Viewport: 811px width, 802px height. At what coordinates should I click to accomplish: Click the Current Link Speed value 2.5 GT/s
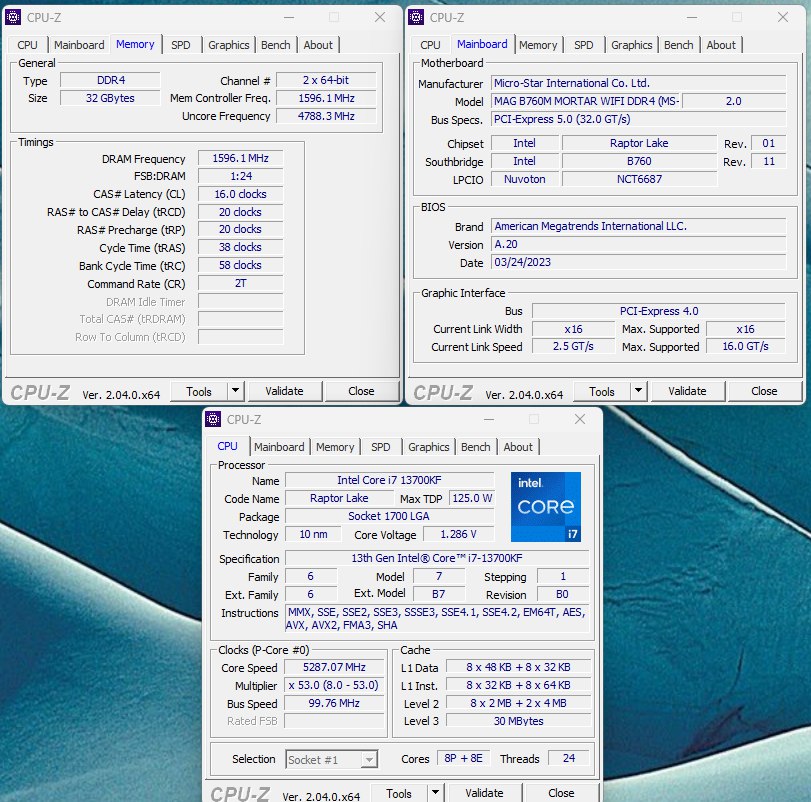[573, 346]
